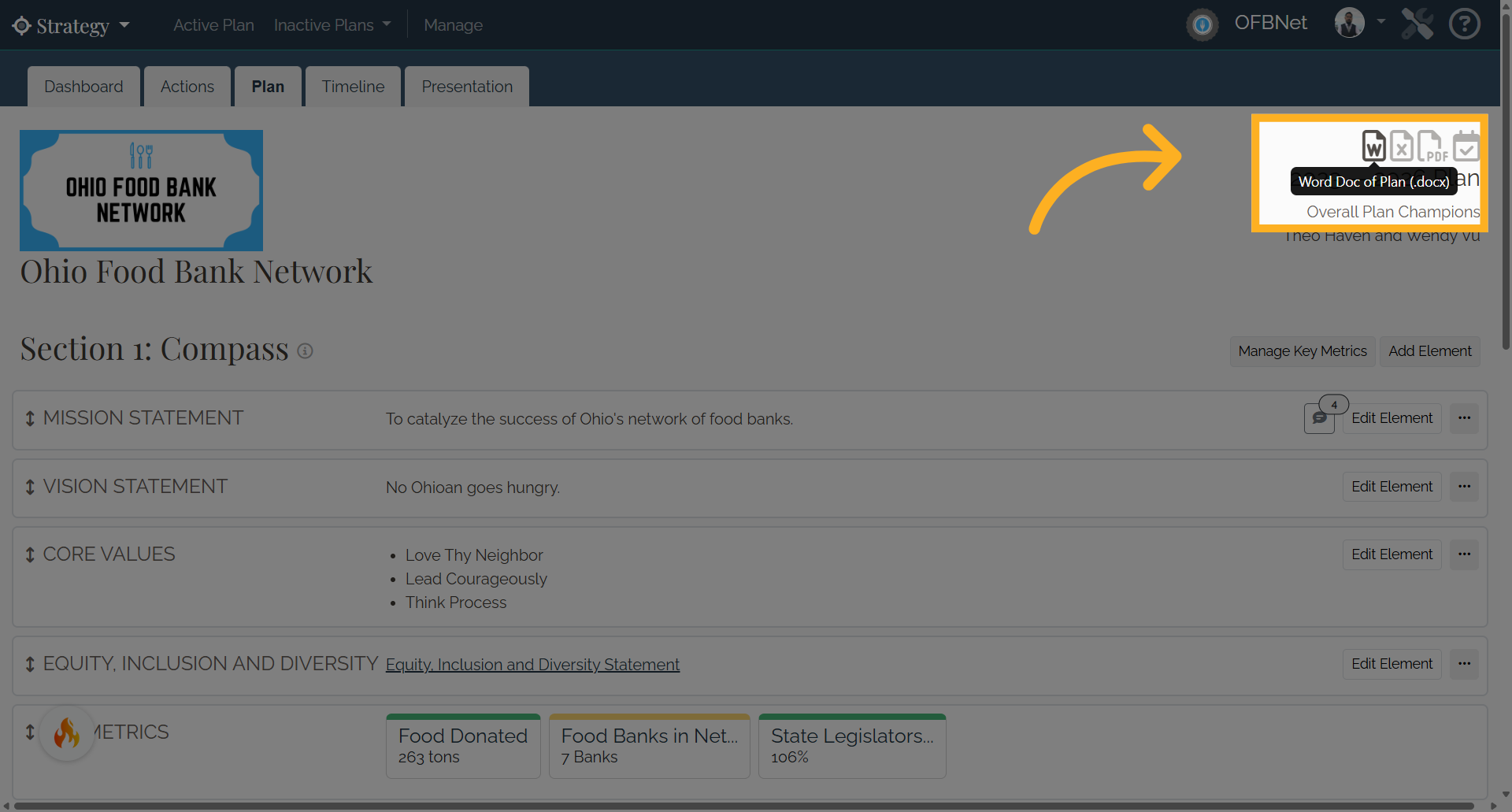Edit the Vision Statement element

coord(1392,487)
